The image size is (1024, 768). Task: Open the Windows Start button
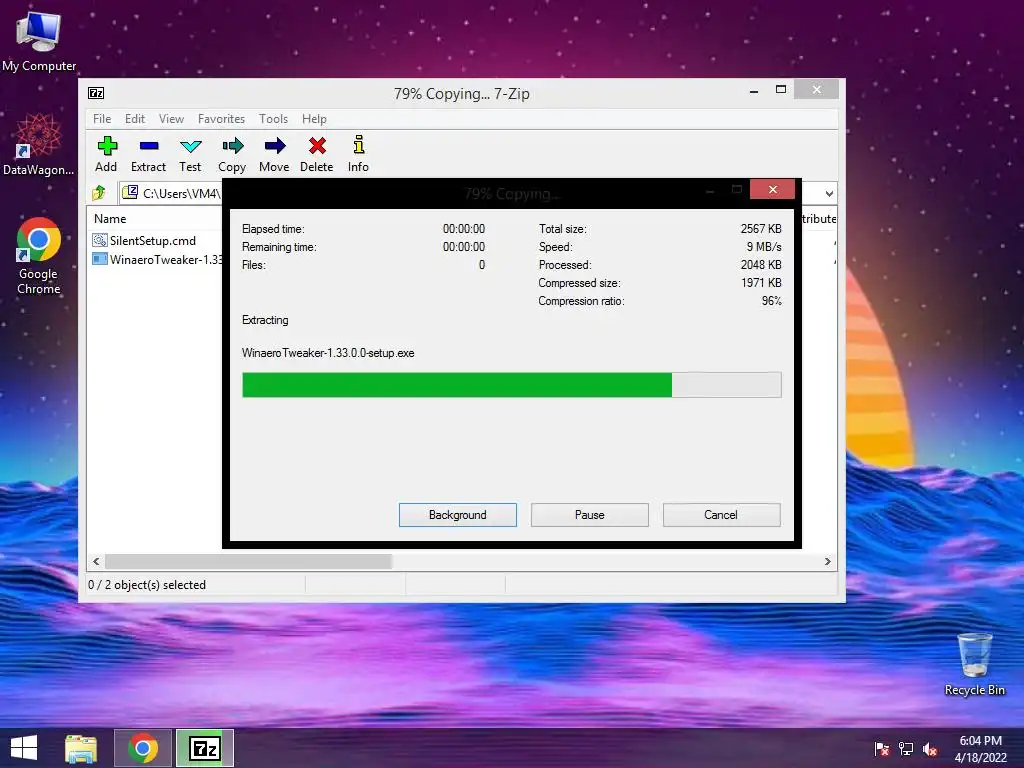click(24, 748)
